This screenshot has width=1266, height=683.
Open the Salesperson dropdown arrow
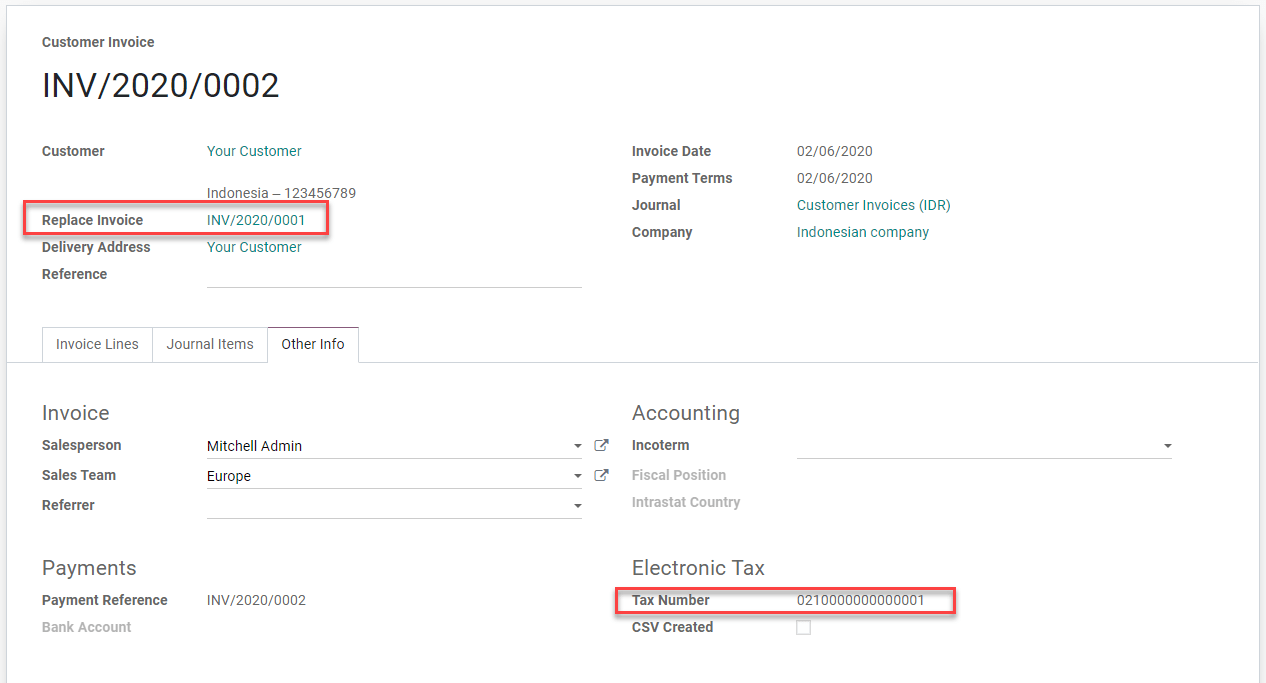click(x=577, y=445)
